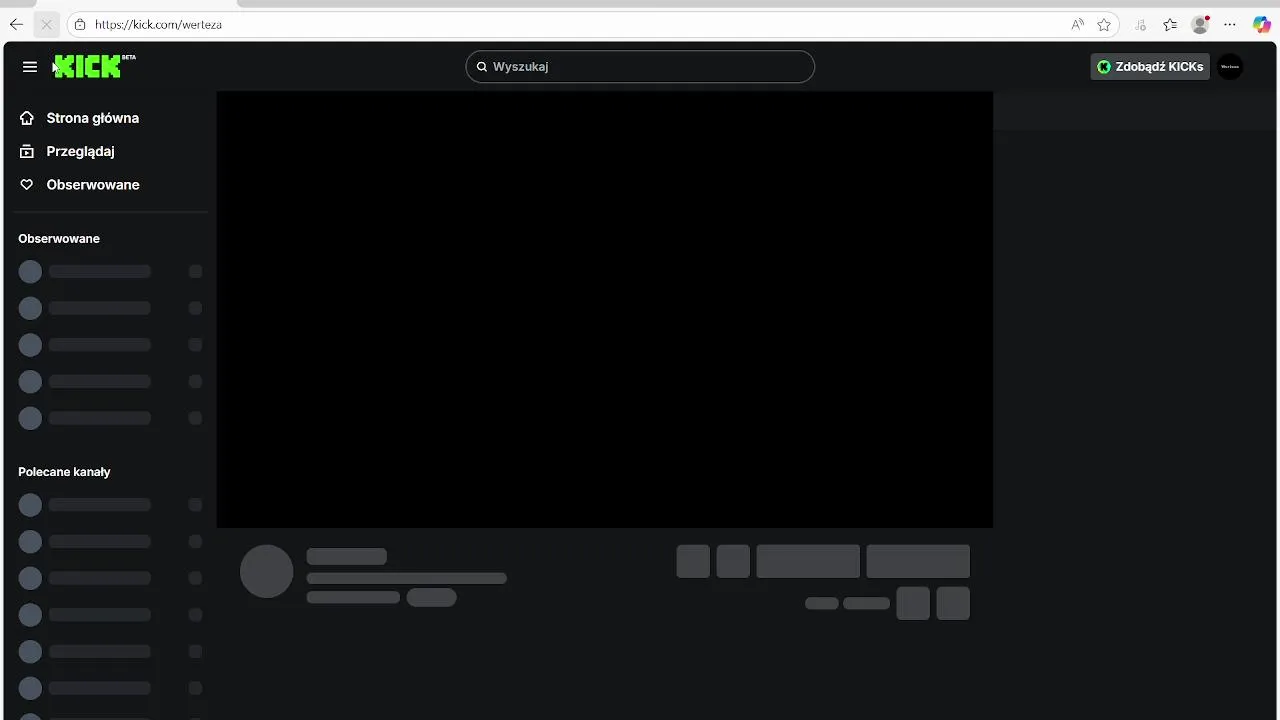Activate Read aloud icon

1077,24
